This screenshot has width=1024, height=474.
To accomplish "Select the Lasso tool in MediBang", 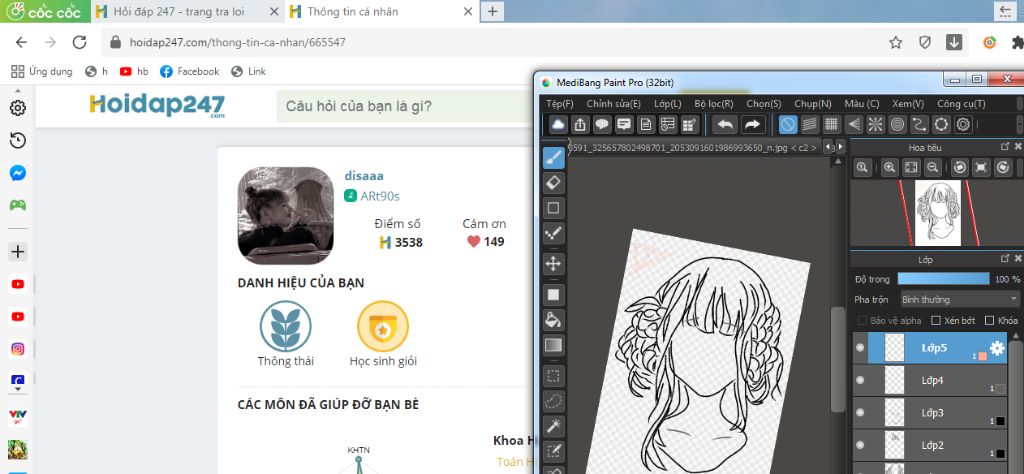I will [x=554, y=401].
